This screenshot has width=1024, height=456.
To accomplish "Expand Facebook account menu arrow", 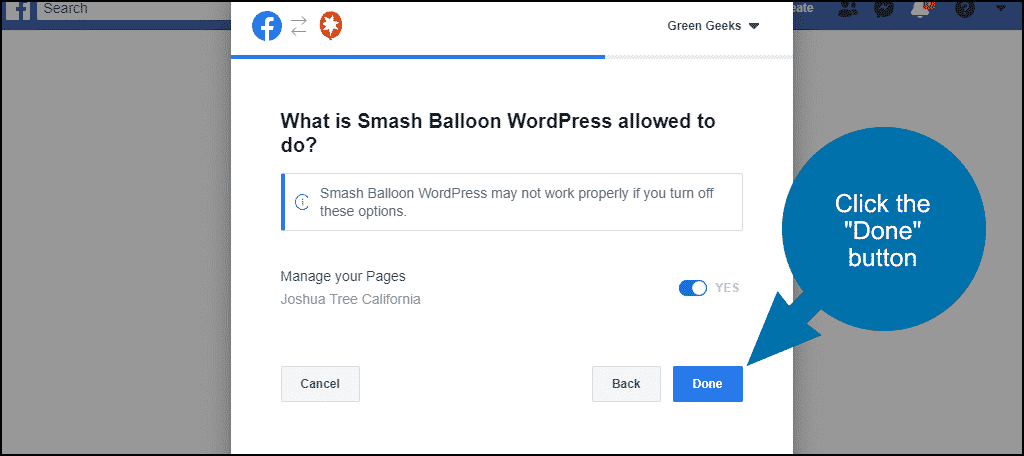I will (x=1000, y=8).
